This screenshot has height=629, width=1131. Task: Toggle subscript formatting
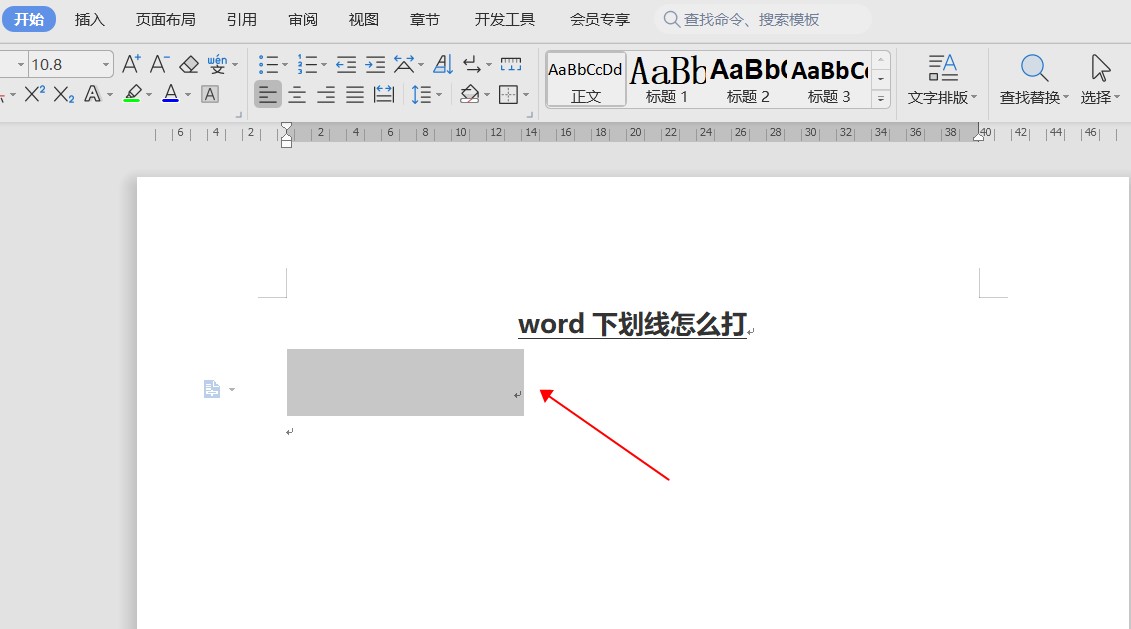point(64,94)
